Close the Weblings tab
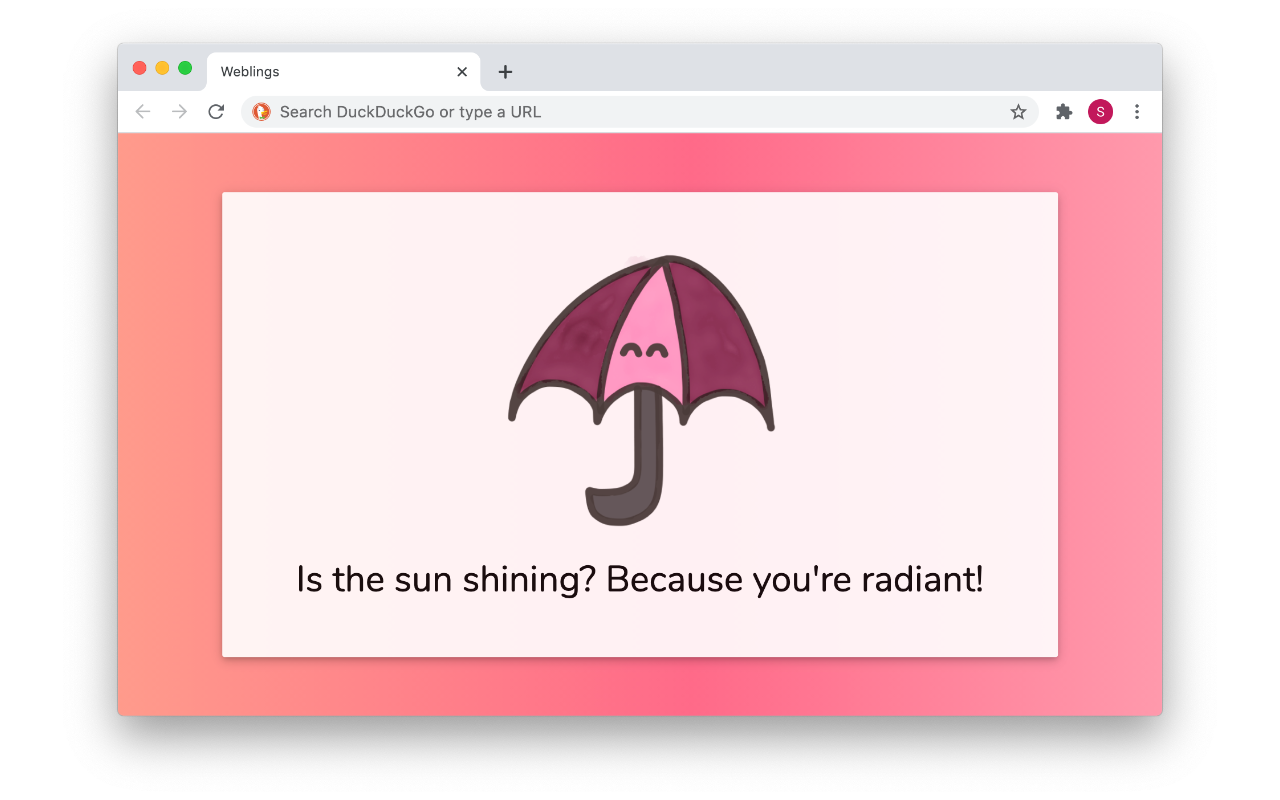This screenshot has height=800, width=1280. coord(462,71)
